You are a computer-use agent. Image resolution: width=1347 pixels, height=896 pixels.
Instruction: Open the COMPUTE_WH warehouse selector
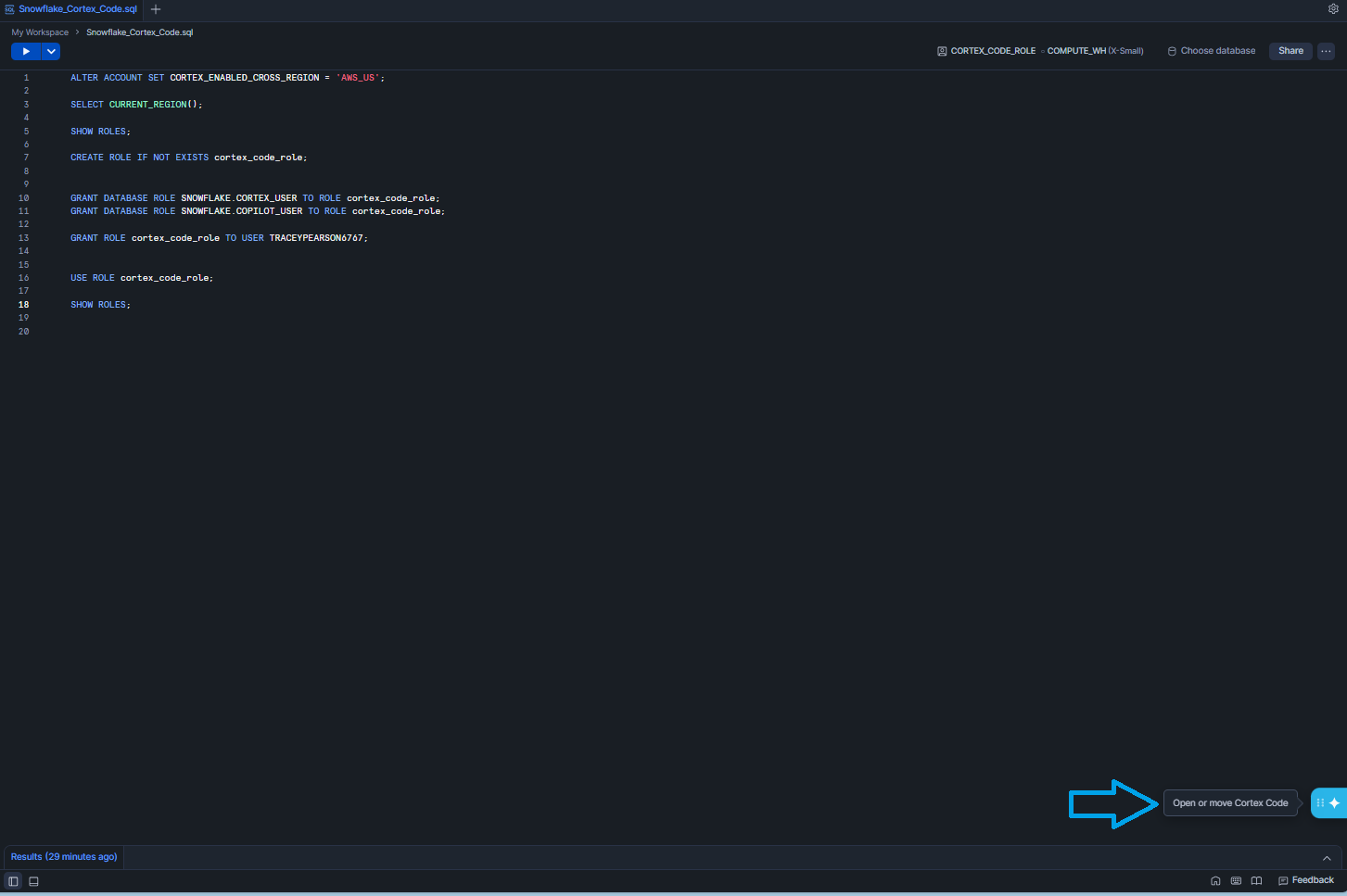1095,51
